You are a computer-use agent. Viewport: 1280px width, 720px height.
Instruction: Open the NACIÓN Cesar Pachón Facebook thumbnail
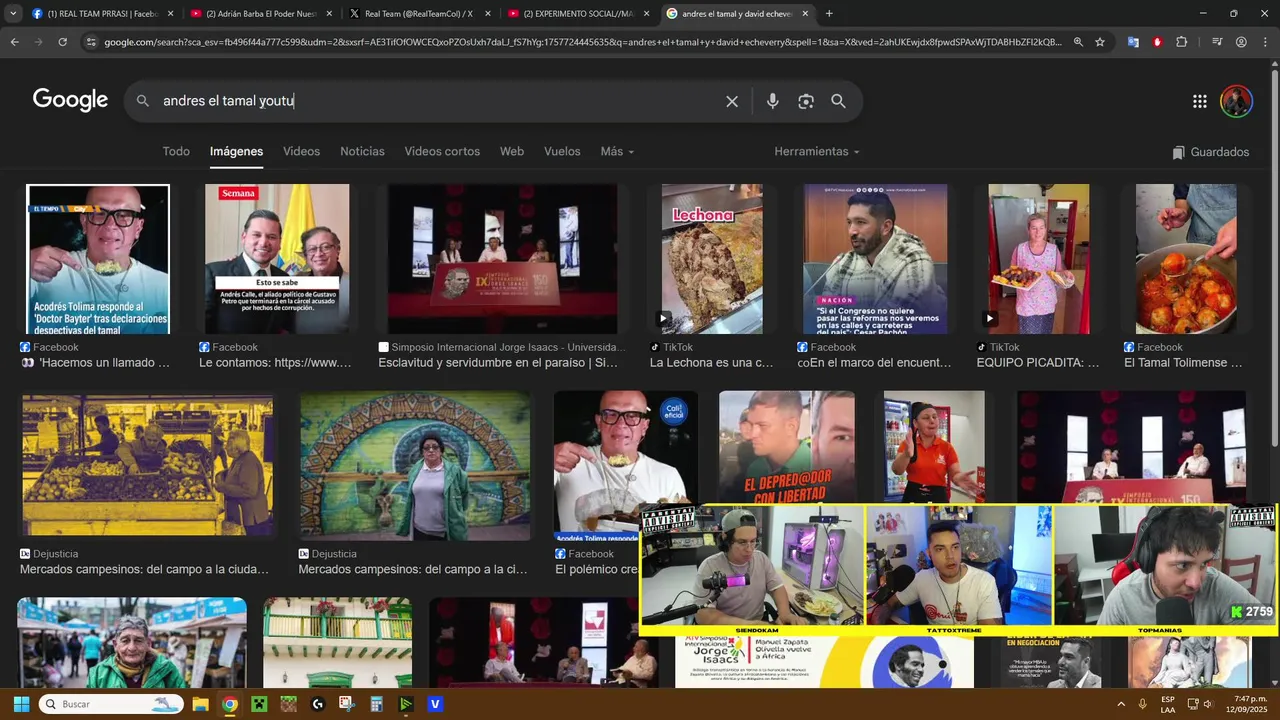[875, 259]
